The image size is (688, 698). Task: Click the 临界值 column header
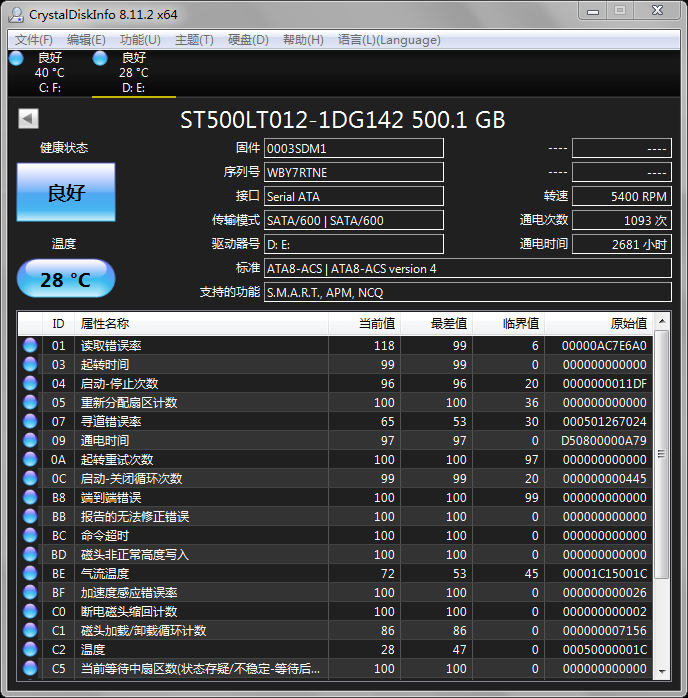[509, 324]
